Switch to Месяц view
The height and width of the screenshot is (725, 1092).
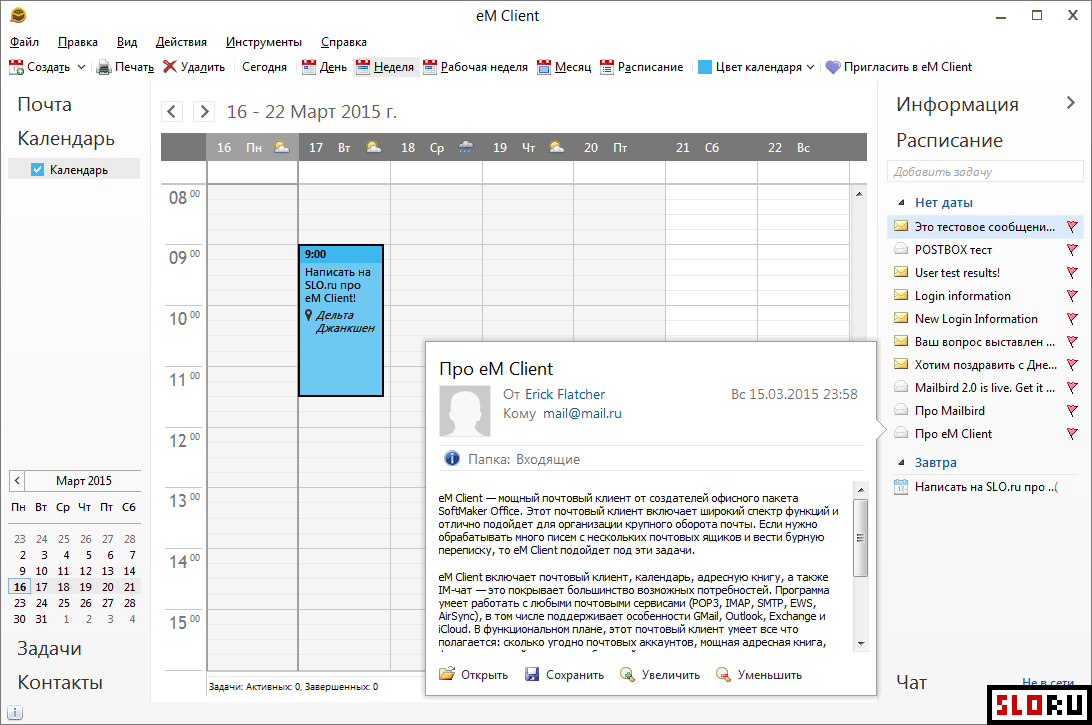564,67
